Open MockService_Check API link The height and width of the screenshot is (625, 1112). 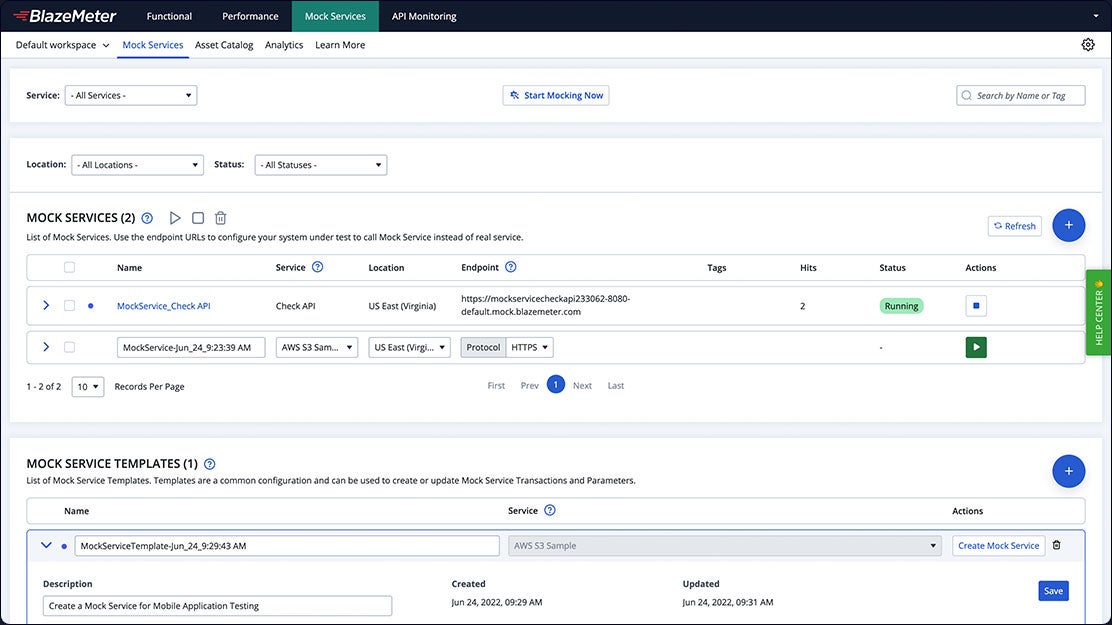point(163,306)
